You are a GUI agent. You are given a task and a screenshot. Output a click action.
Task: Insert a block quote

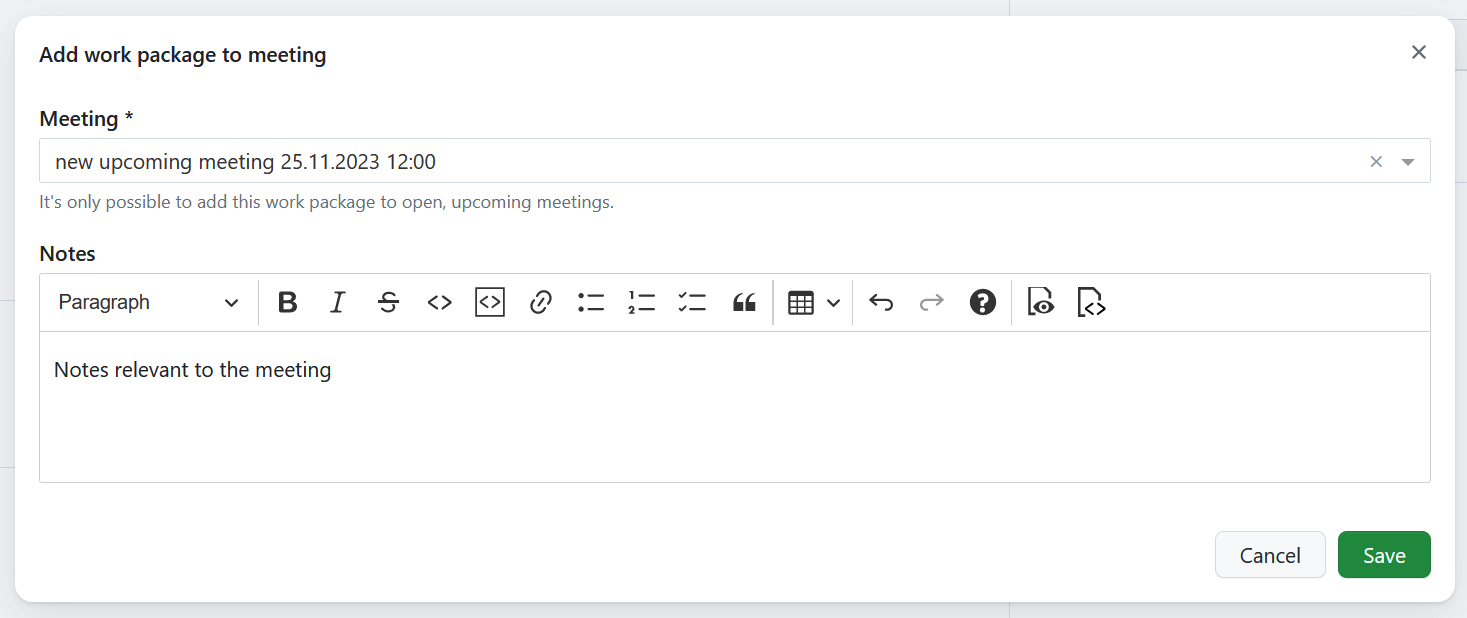coord(744,303)
